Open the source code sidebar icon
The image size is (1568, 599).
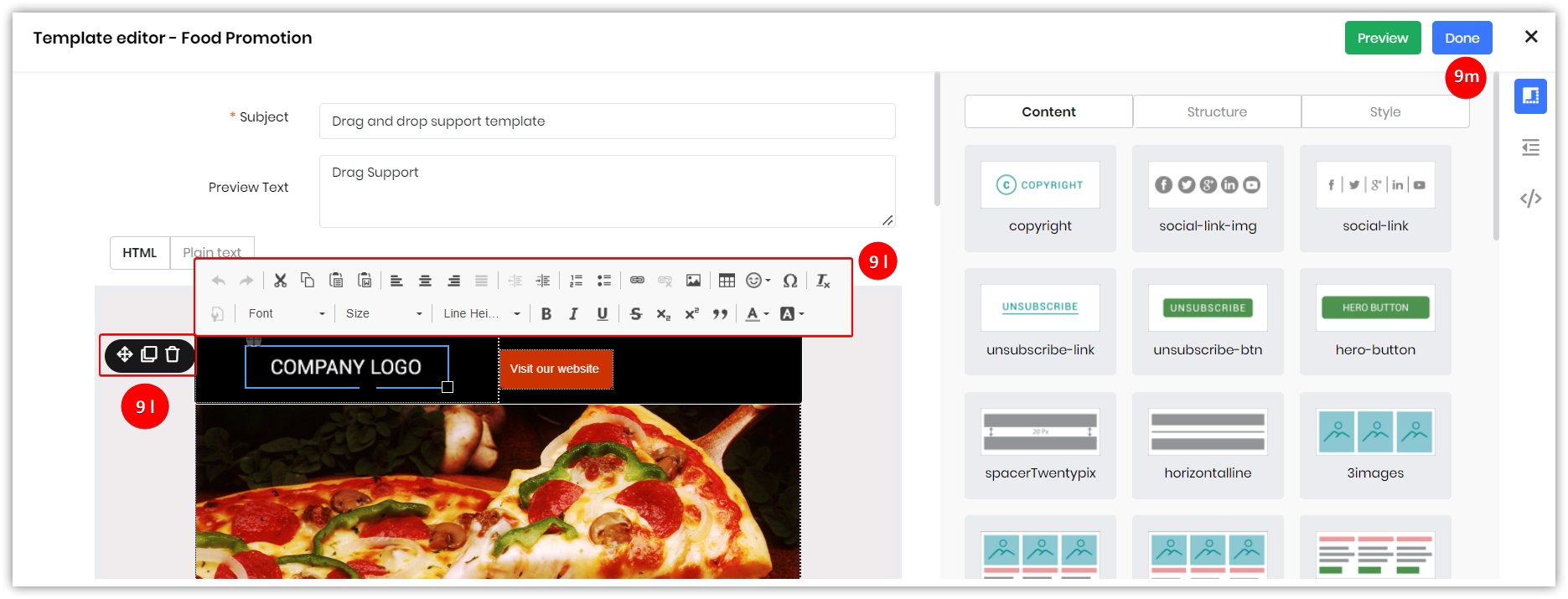pos(1530,199)
